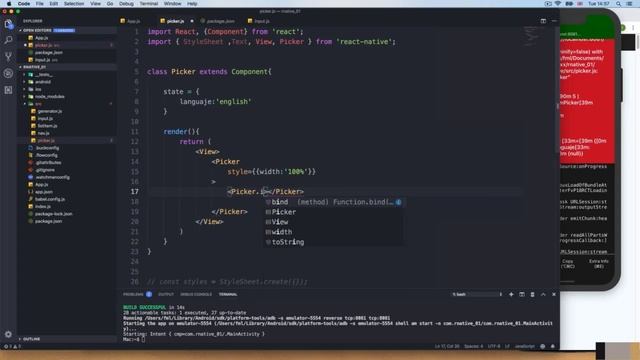Choose 'bind' from autocomplete suggestions
This screenshot has height=360, width=640.
click(x=334, y=202)
